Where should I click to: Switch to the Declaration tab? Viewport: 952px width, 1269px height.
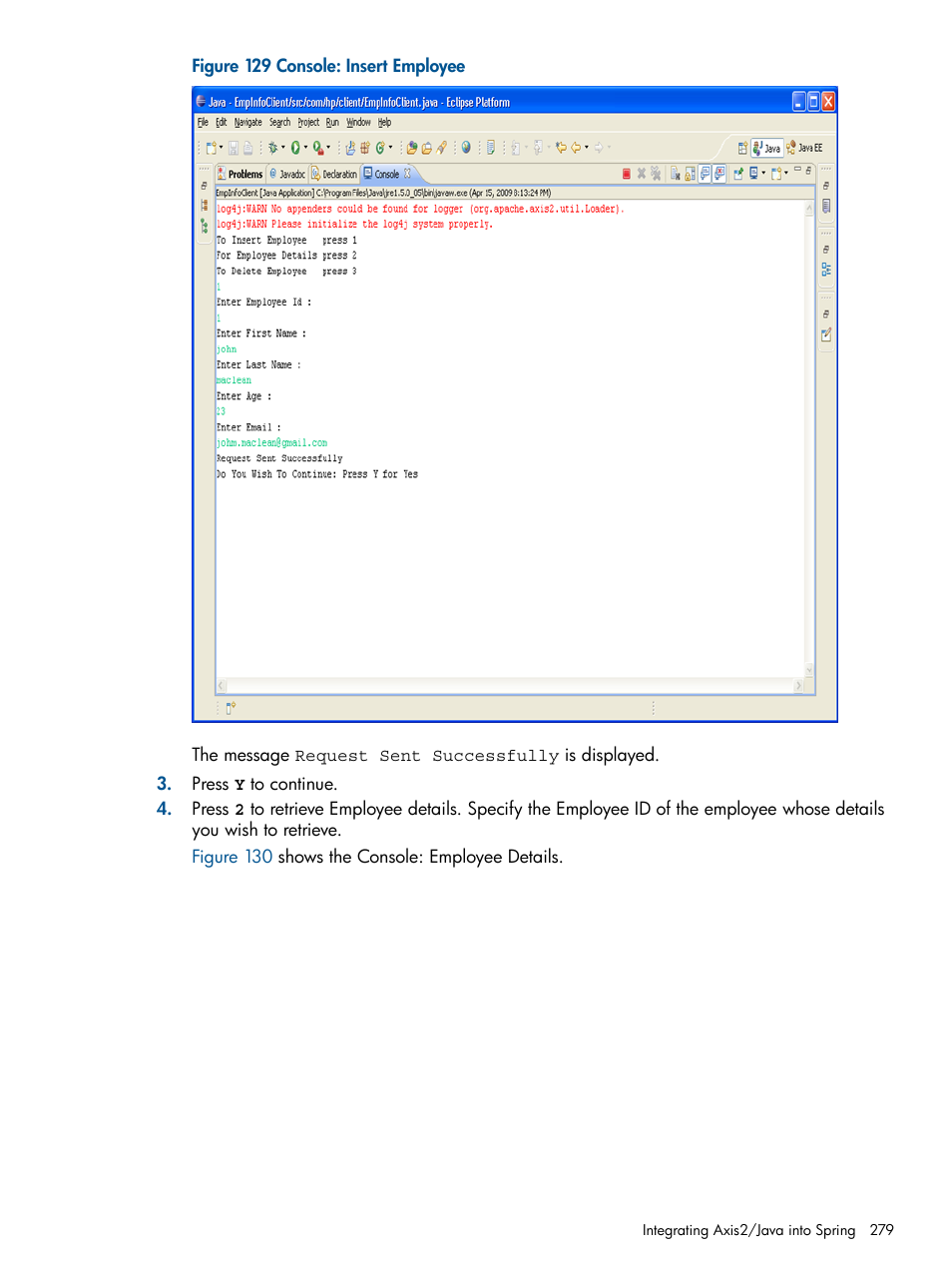pyautogui.click(x=334, y=174)
